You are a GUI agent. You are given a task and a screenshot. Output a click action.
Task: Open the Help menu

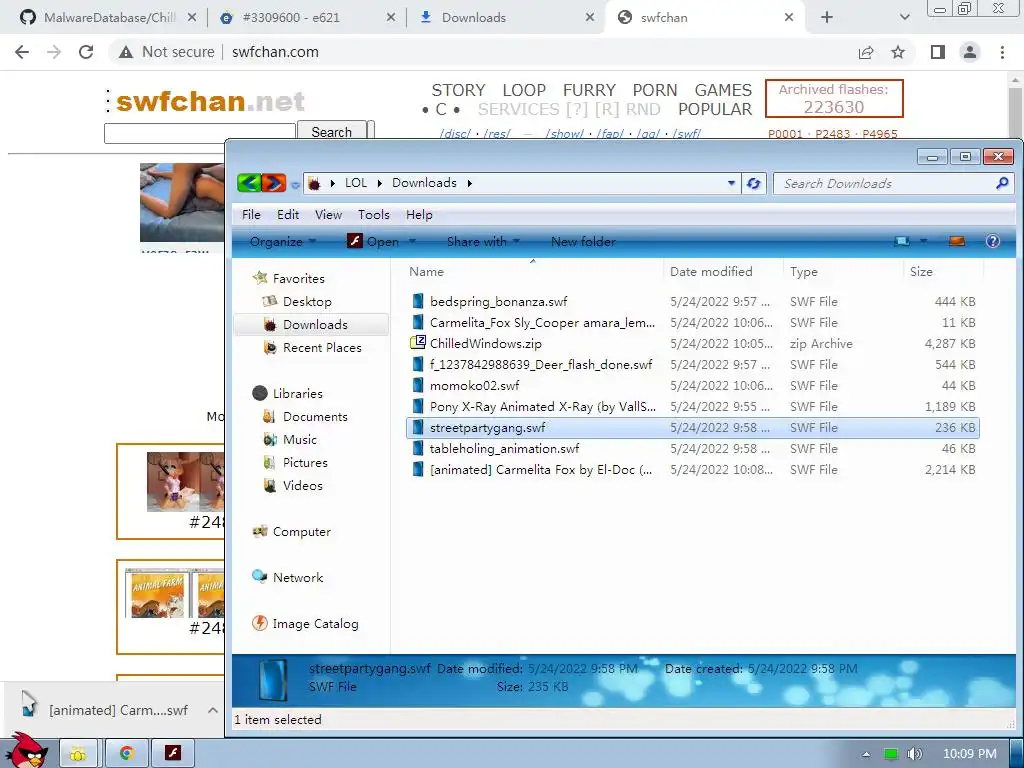coord(419,215)
